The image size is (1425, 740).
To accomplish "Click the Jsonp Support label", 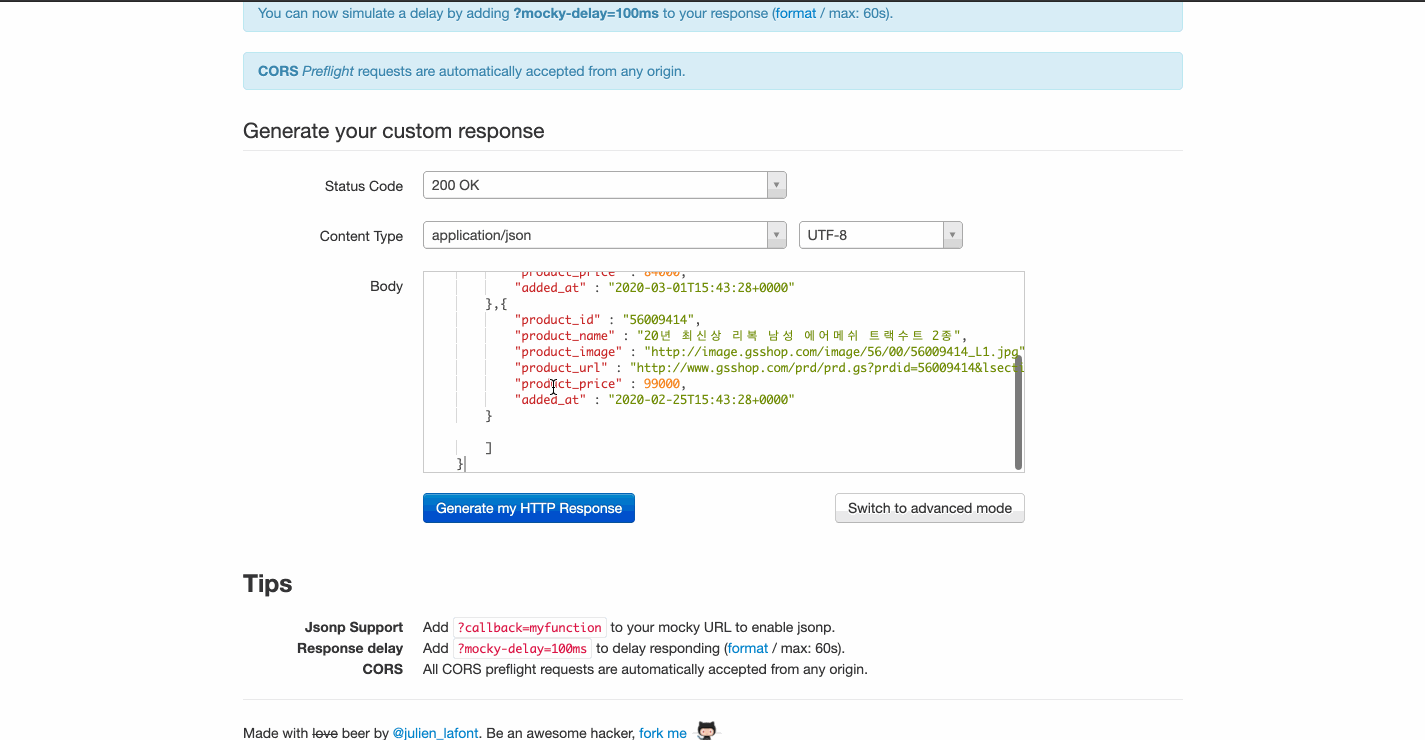I will pos(354,627).
